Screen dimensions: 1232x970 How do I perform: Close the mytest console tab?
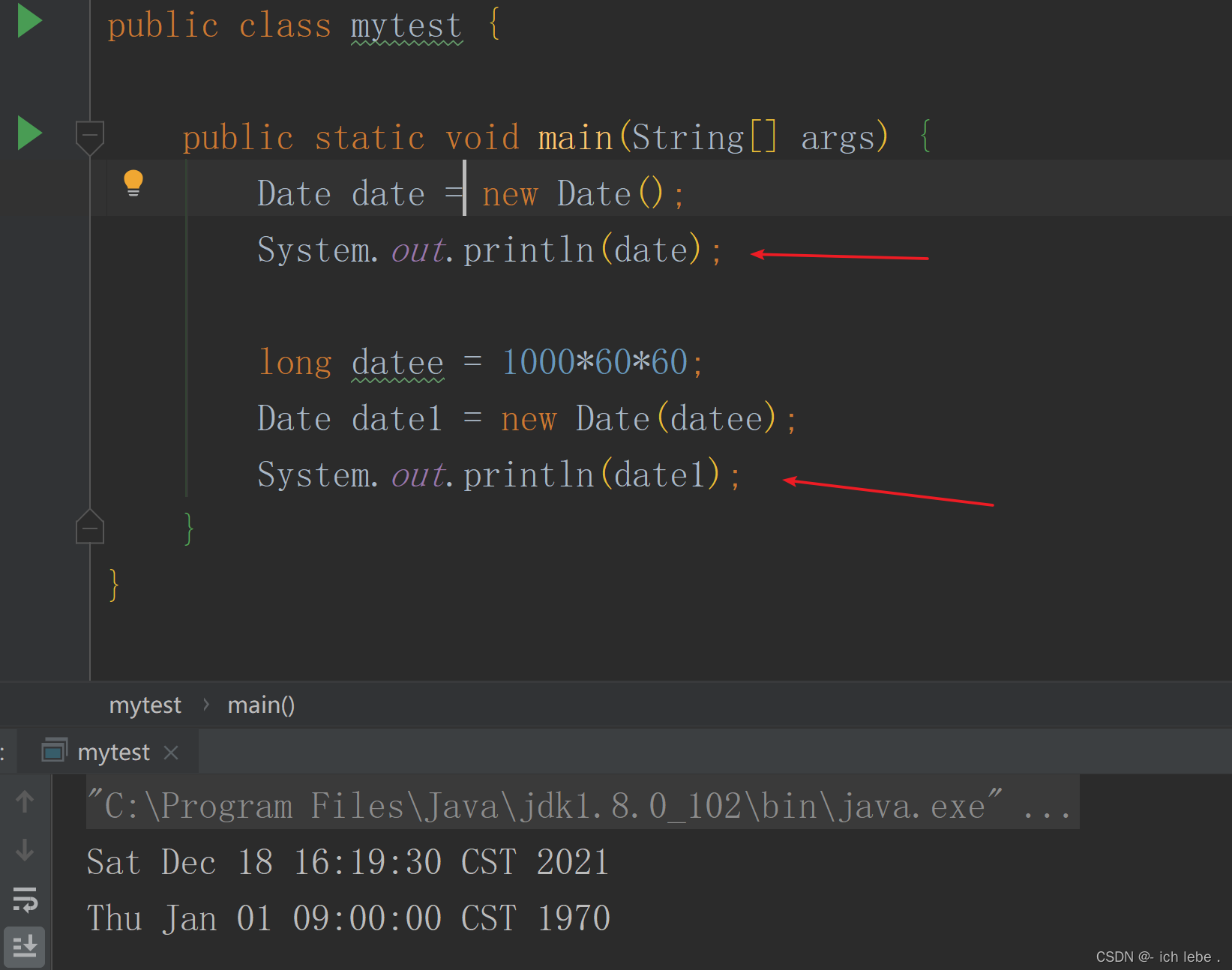[171, 752]
